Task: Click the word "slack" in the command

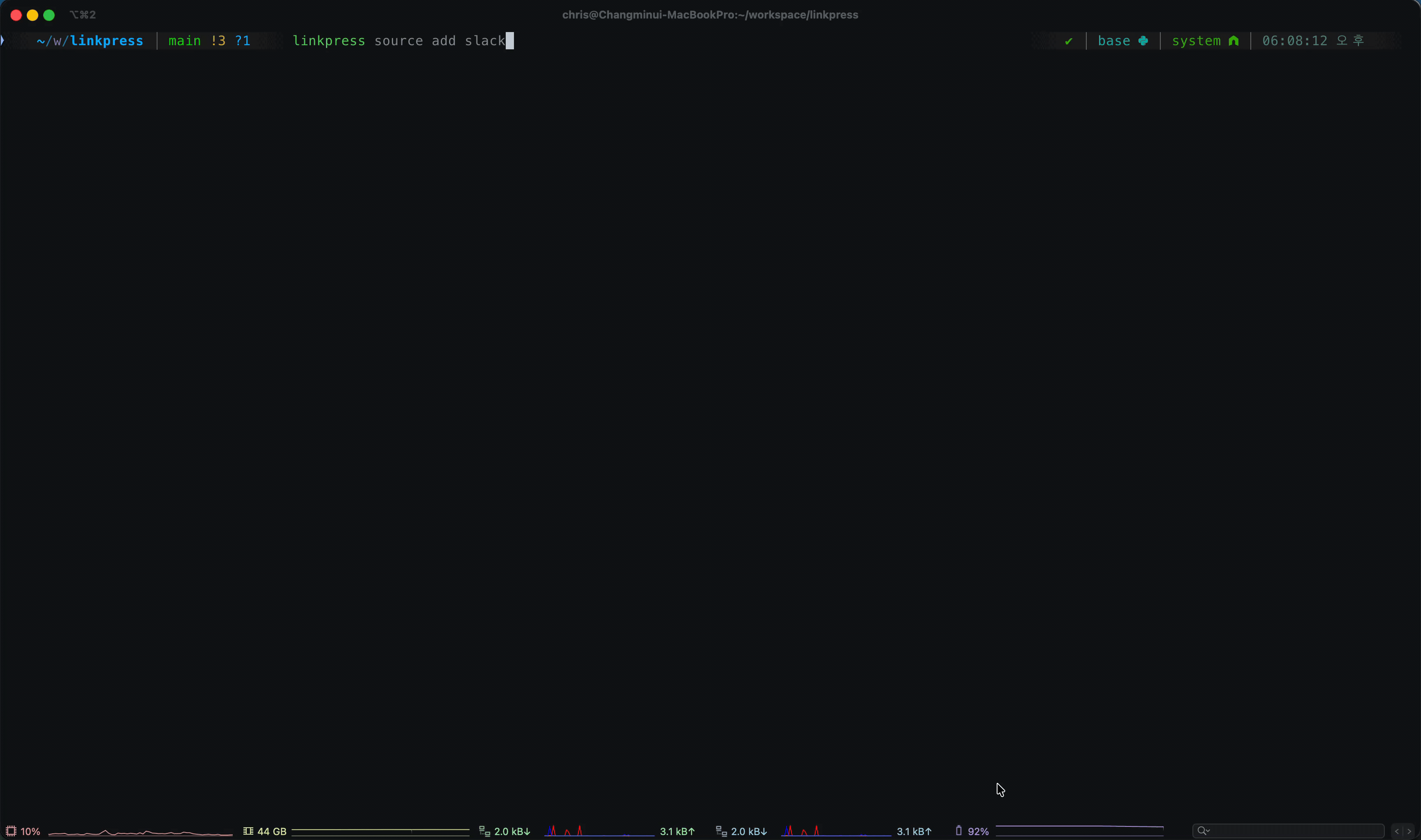Action: pyautogui.click(x=485, y=41)
